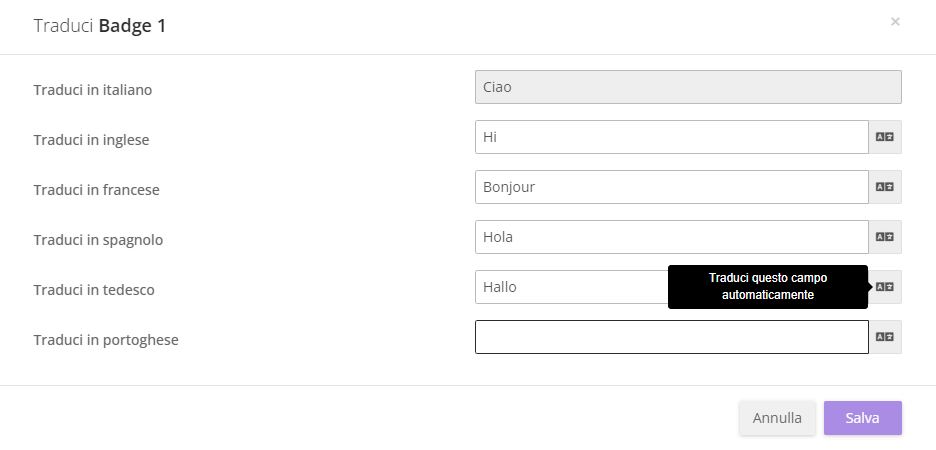Click the Spanish field containing Hola
The height and width of the screenshot is (450, 936).
671,237
